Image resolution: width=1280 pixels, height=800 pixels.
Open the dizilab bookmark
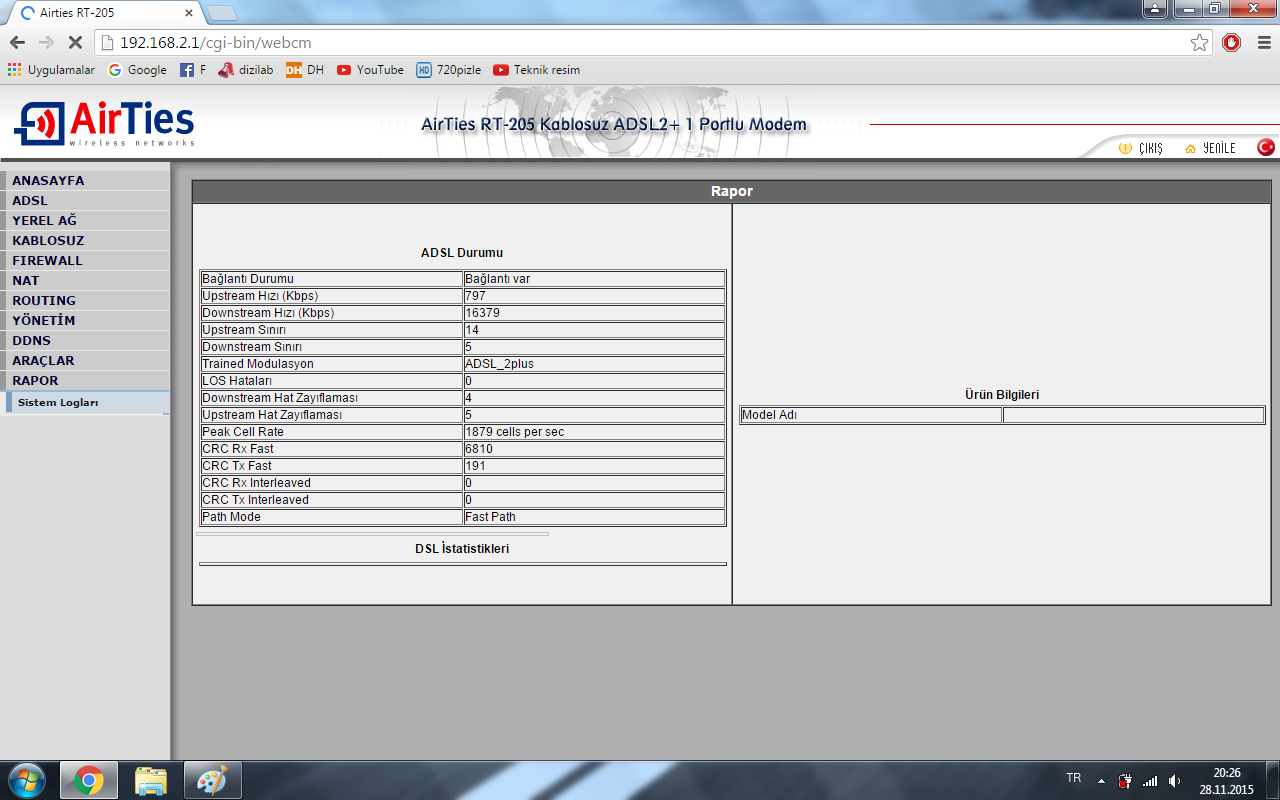[x=246, y=70]
